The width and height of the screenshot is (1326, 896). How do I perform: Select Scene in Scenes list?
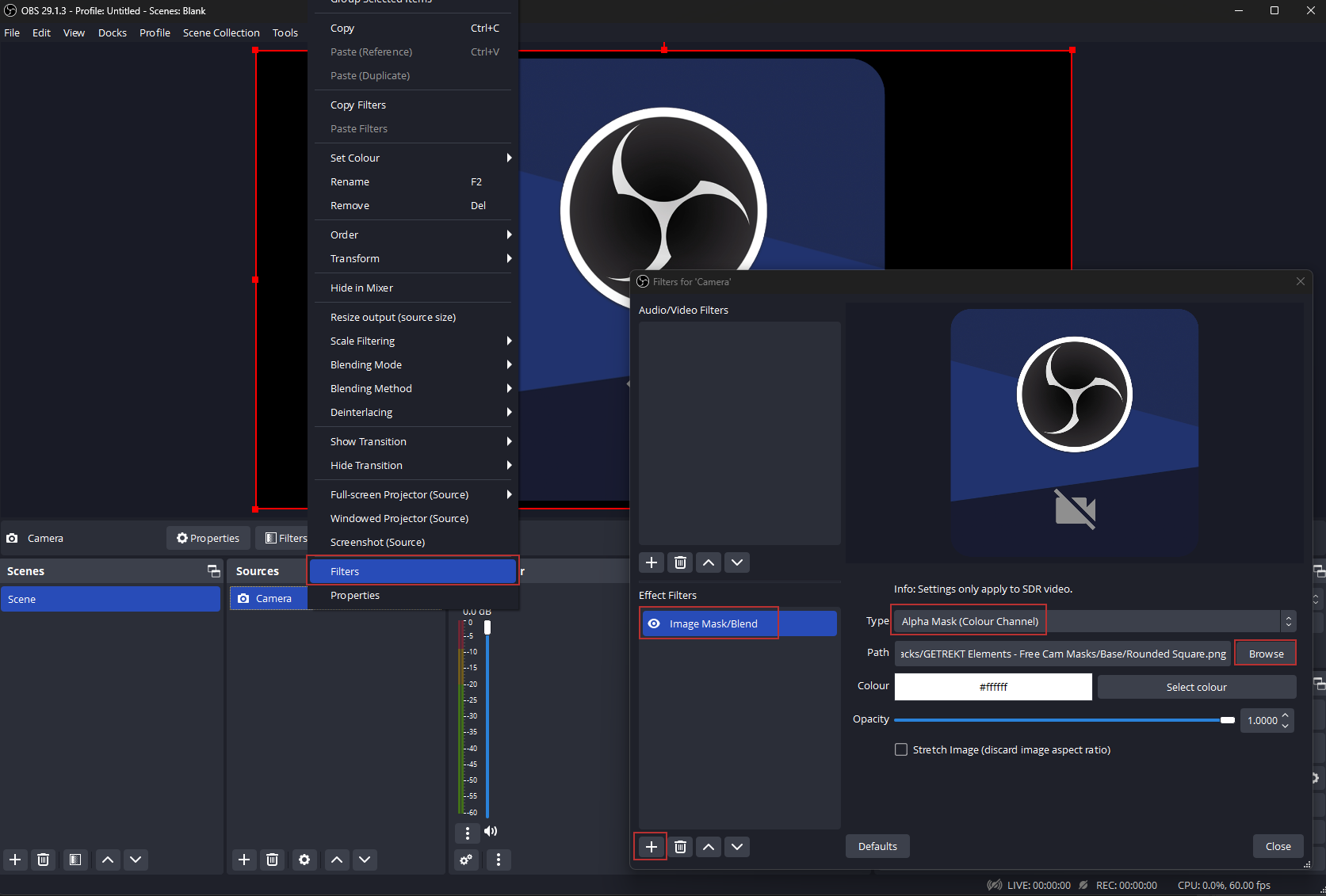coord(110,599)
